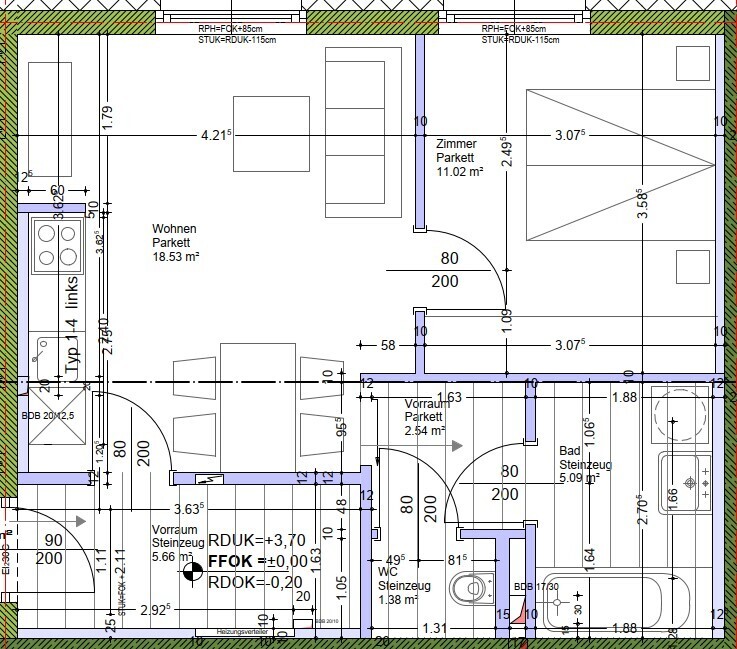Click the square coffee table
The height and width of the screenshot is (649, 737).
[x=271, y=134]
